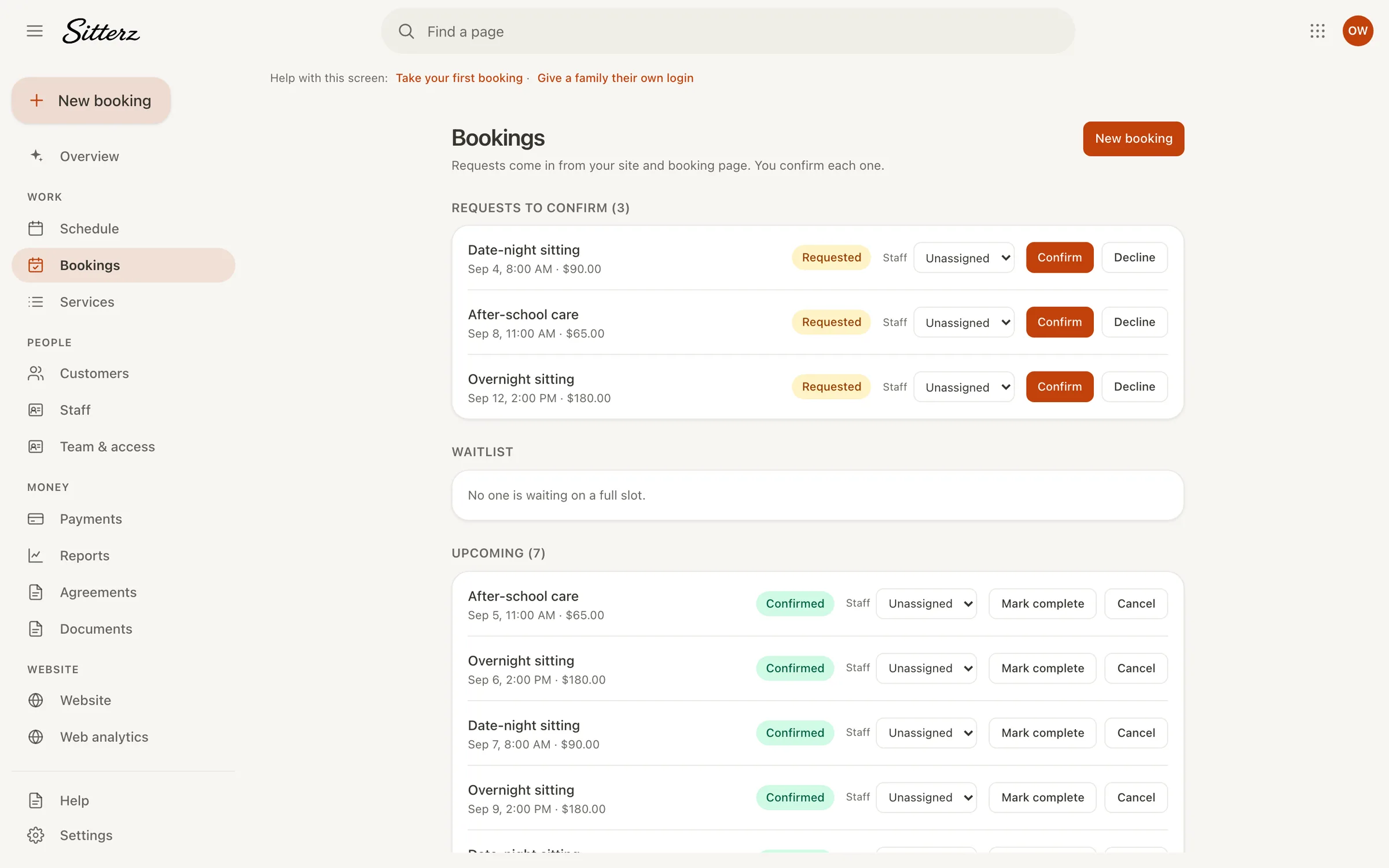Mark complete Overnight sitting Sep 6

(x=1042, y=668)
